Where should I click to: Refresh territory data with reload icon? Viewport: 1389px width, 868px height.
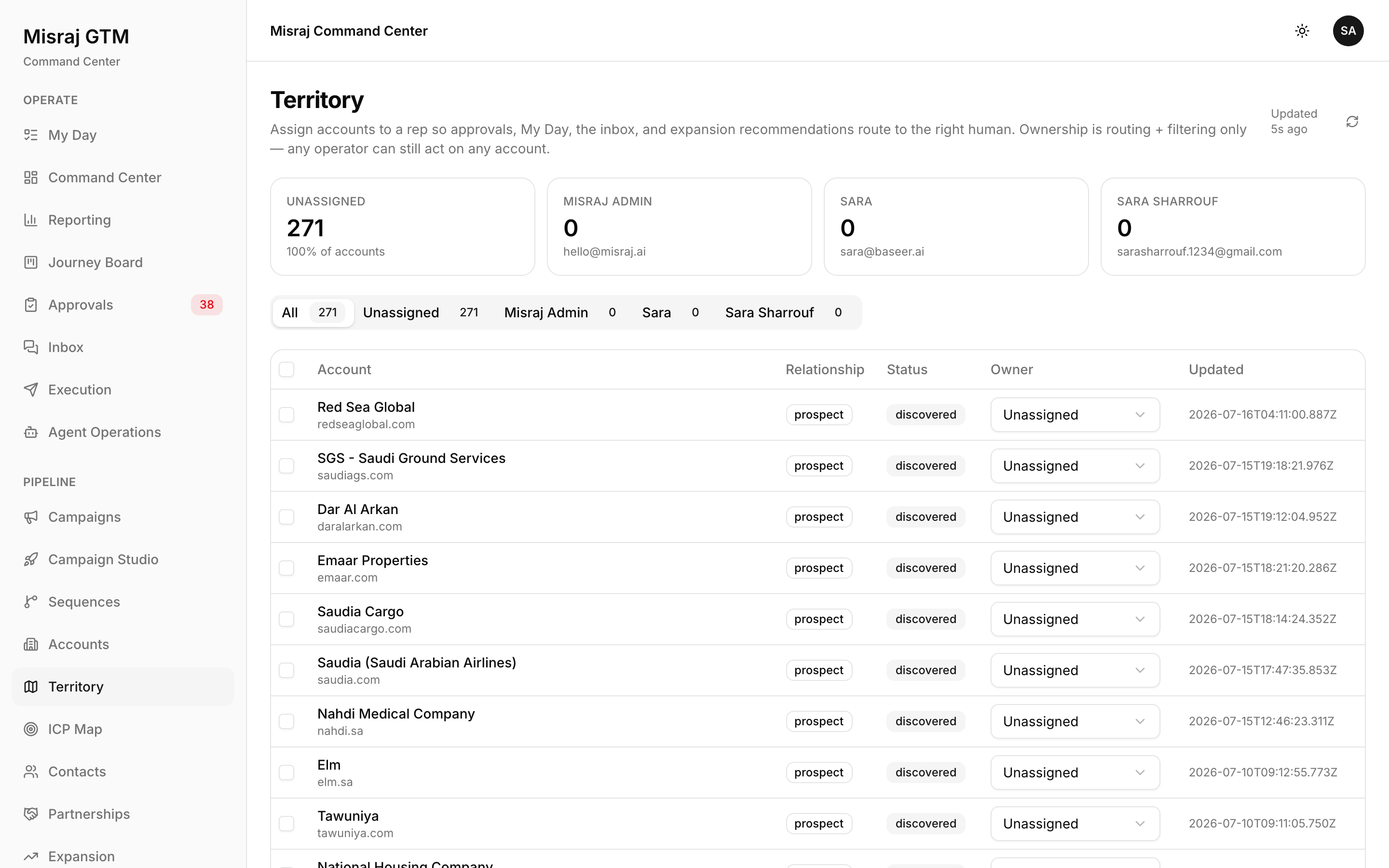[x=1352, y=122]
